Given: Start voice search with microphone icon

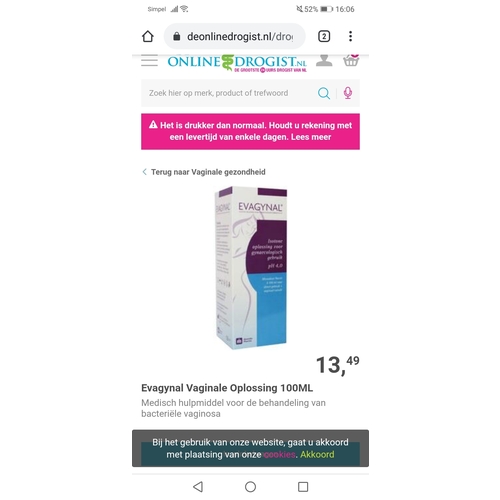Looking at the screenshot, I should coord(348,93).
